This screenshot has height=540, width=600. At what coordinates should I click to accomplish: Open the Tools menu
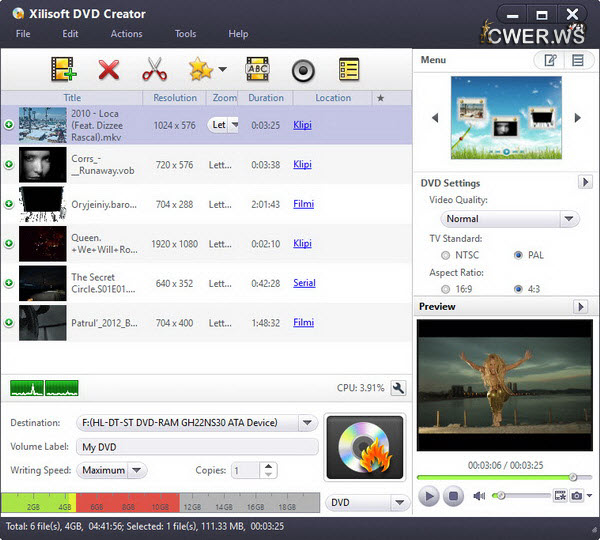(185, 34)
